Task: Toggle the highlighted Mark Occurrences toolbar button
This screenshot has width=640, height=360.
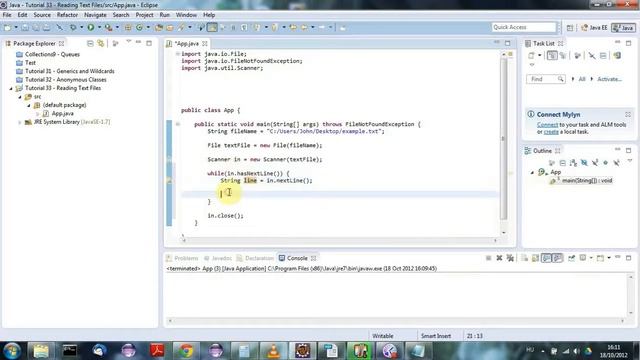Action: pyautogui.click(x=212, y=27)
